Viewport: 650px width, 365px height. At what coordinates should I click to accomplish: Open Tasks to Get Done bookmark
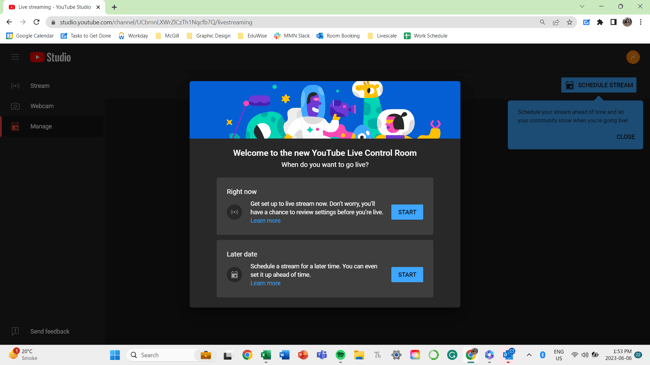click(x=86, y=36)
